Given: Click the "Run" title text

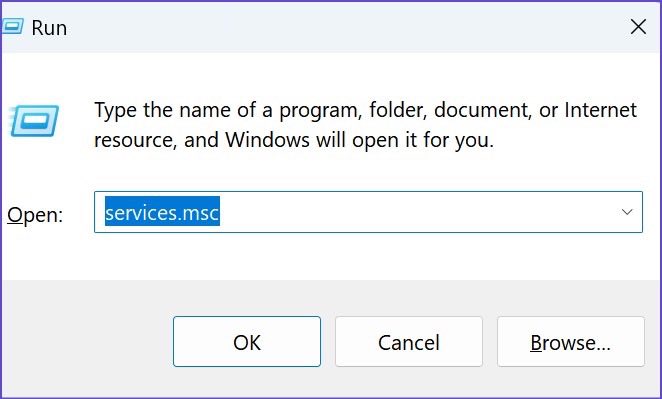Looking at the screenshot, I should click(x=49, y=28).
